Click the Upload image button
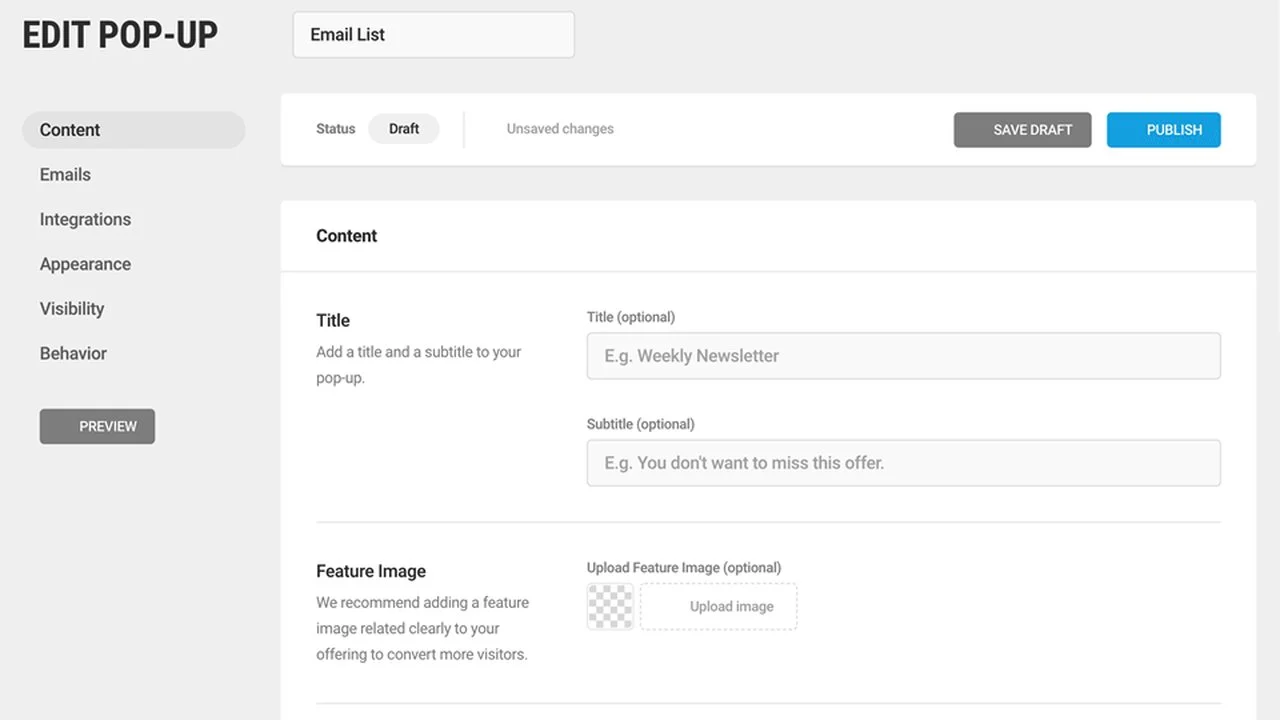This screenshot has width=1280, height=720. click(x=732, y=606)
